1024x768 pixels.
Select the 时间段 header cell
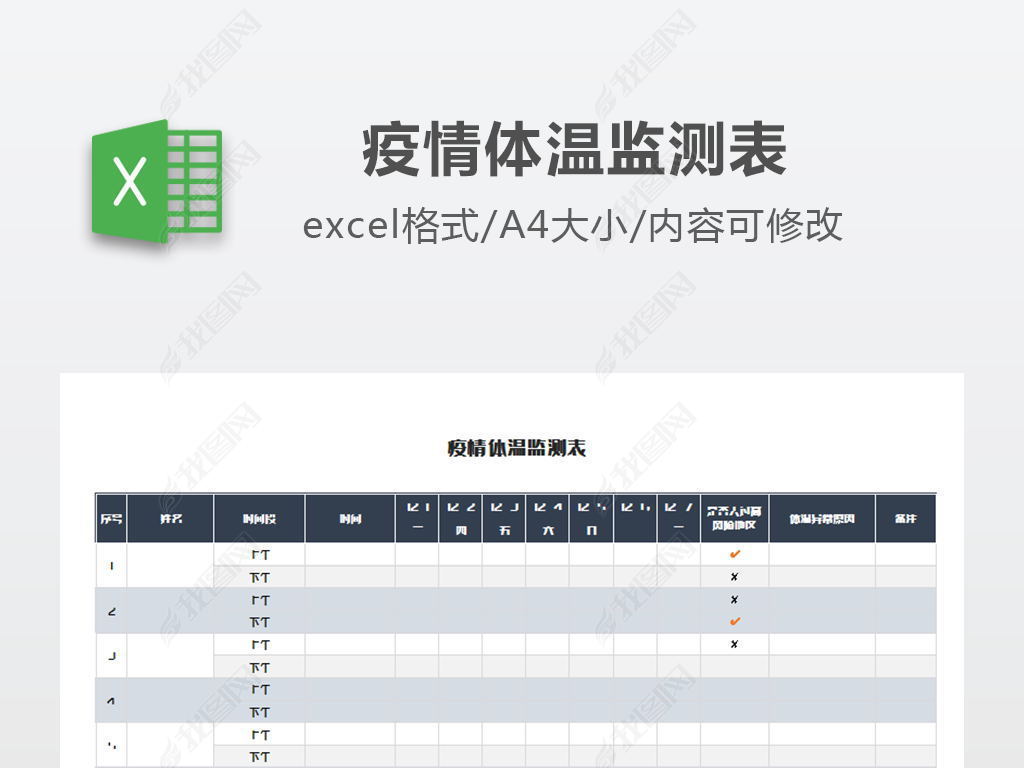click(259, 519)
